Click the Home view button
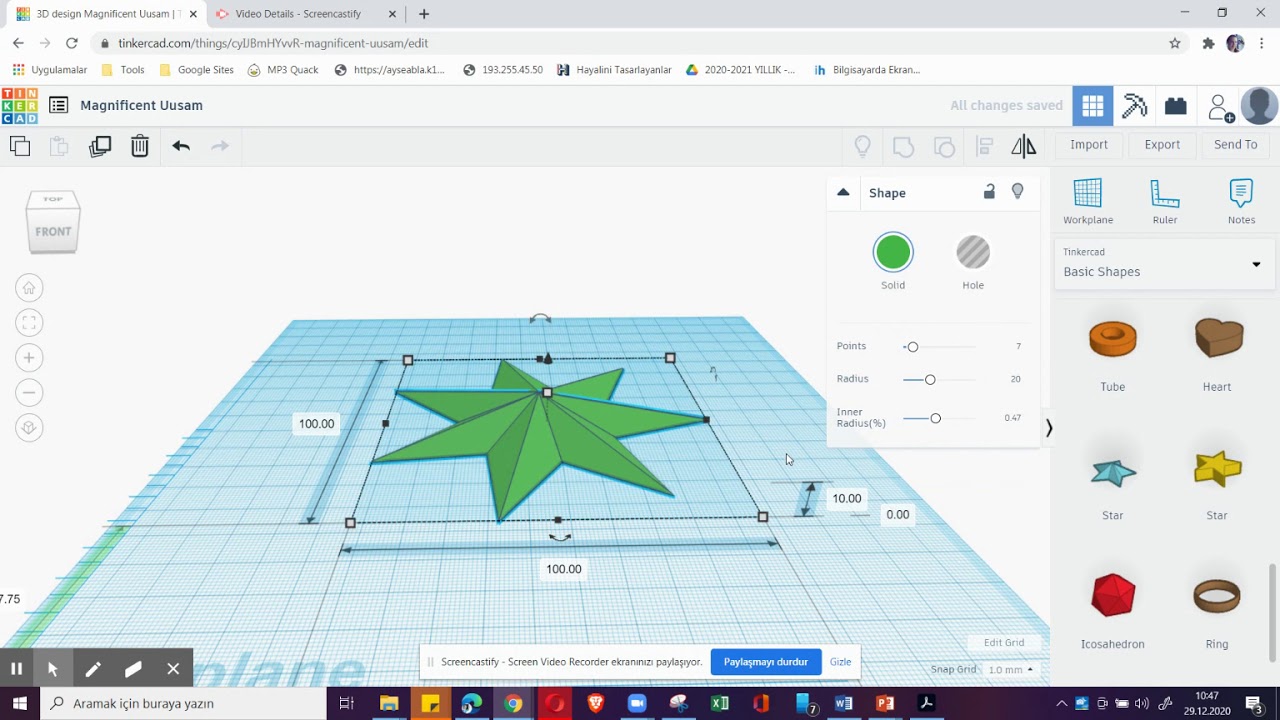The image size is (1280, 720). point(29,288)
